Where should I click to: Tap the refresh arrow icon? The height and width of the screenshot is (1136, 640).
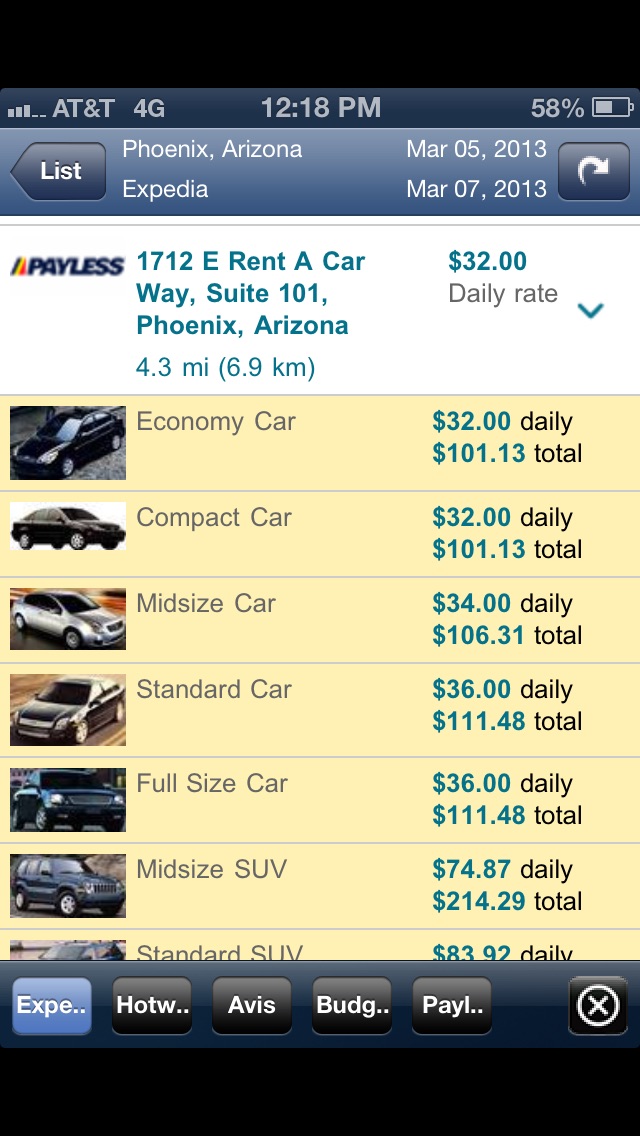[593, 171]
